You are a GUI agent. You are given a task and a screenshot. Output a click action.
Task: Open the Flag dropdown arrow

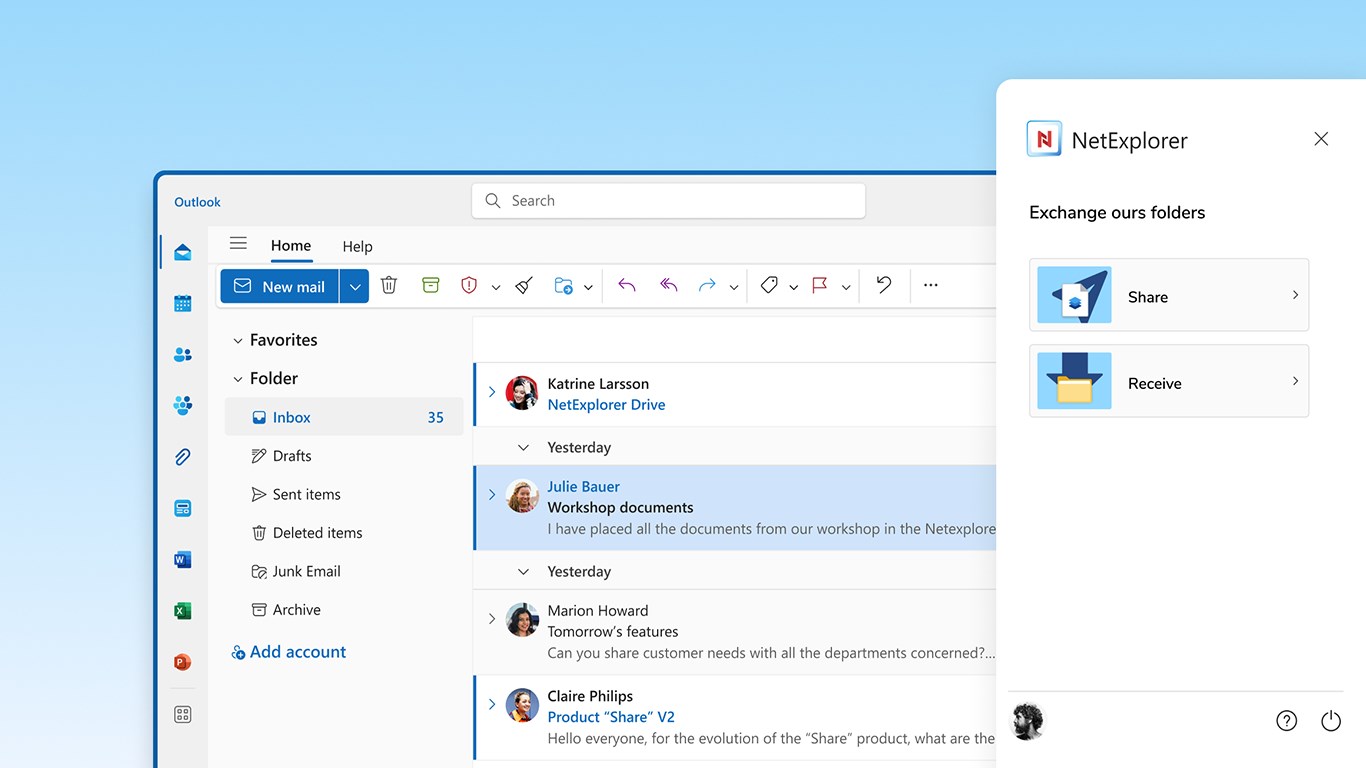point(846,288)
